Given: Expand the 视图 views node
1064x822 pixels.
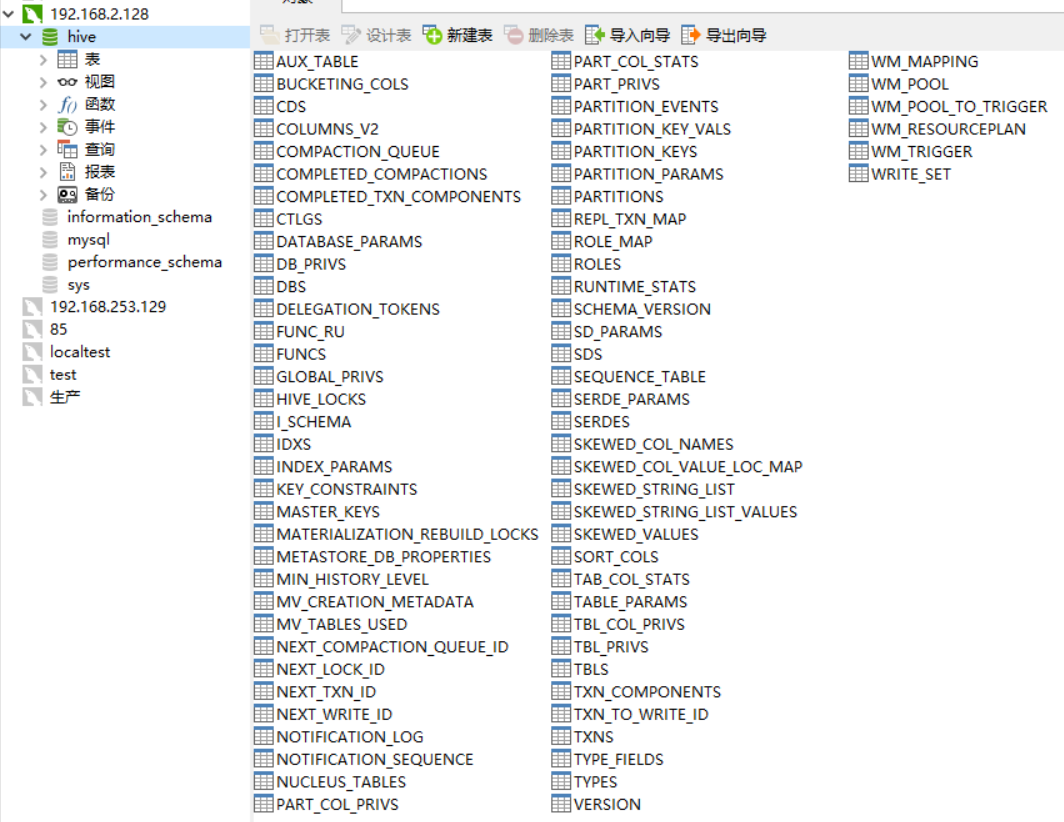Looking at the screenshot, I should tap(43, 82).
